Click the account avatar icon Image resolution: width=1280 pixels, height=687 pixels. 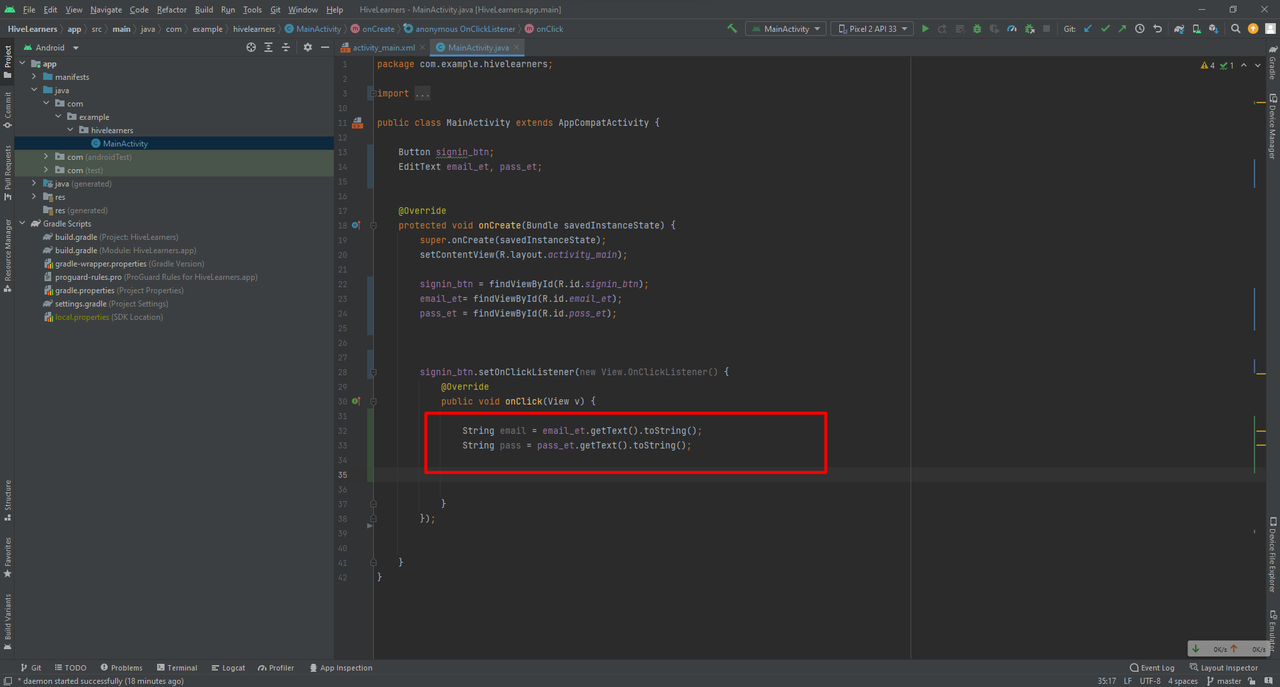point(1270,29)
